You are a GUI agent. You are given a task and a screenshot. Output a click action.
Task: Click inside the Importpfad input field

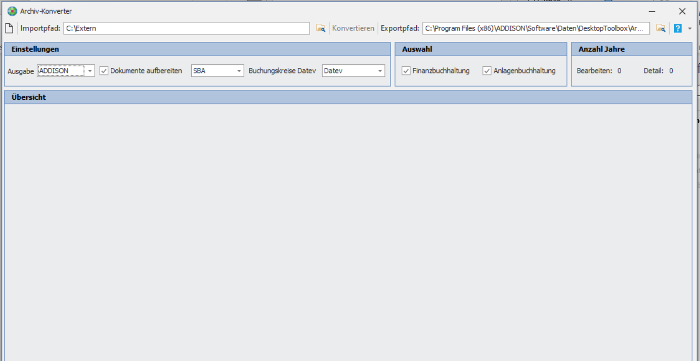(x=186, y=28)
